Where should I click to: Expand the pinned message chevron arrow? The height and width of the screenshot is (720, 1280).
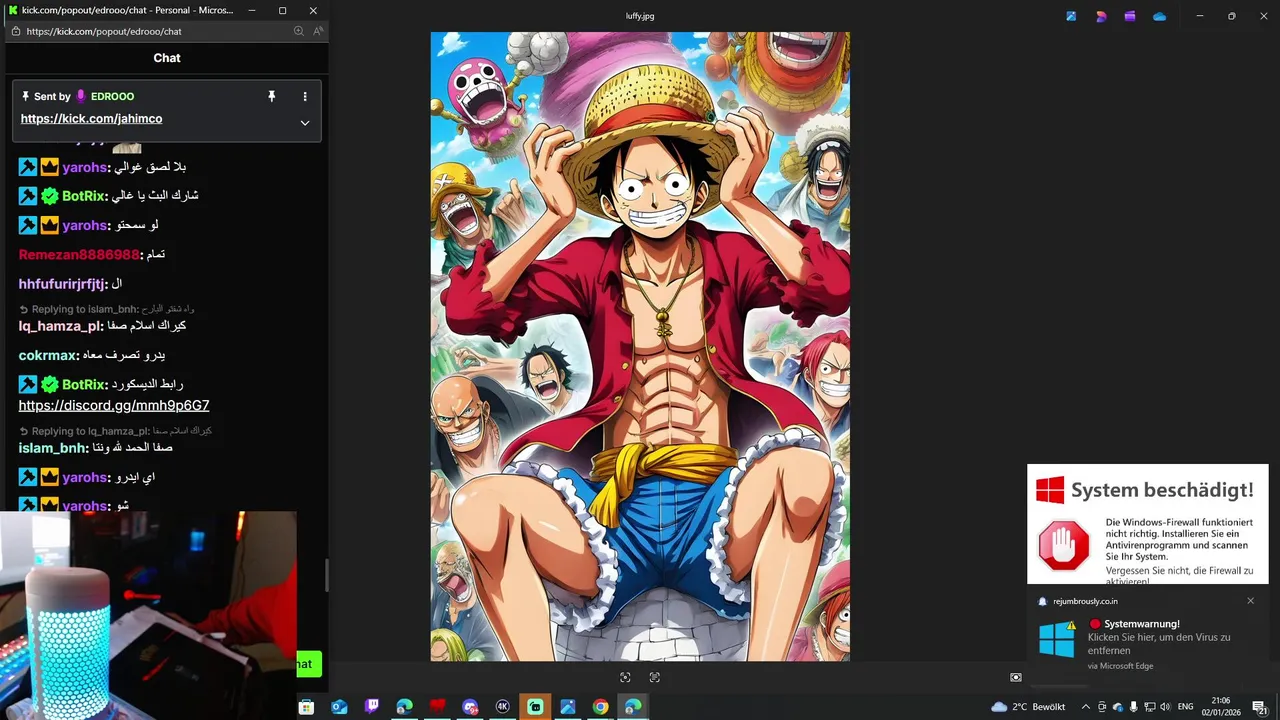305,123
